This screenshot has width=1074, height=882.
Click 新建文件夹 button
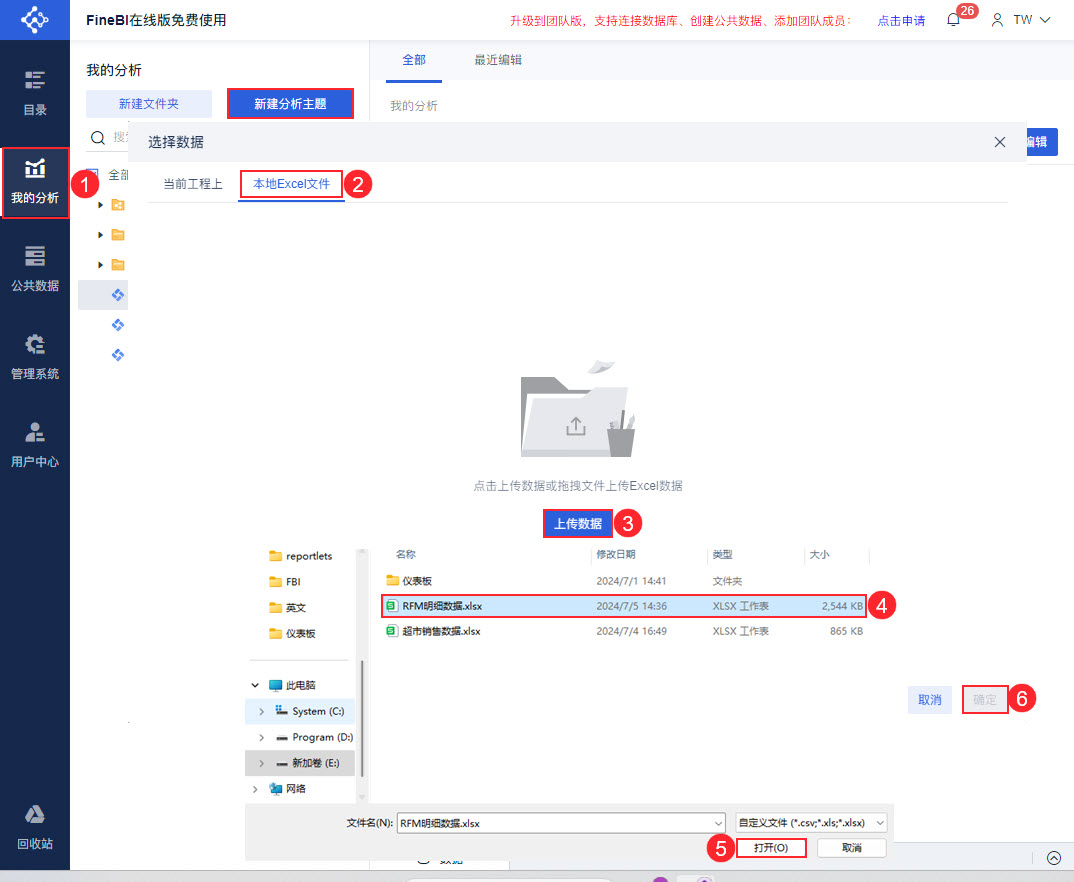149,103
